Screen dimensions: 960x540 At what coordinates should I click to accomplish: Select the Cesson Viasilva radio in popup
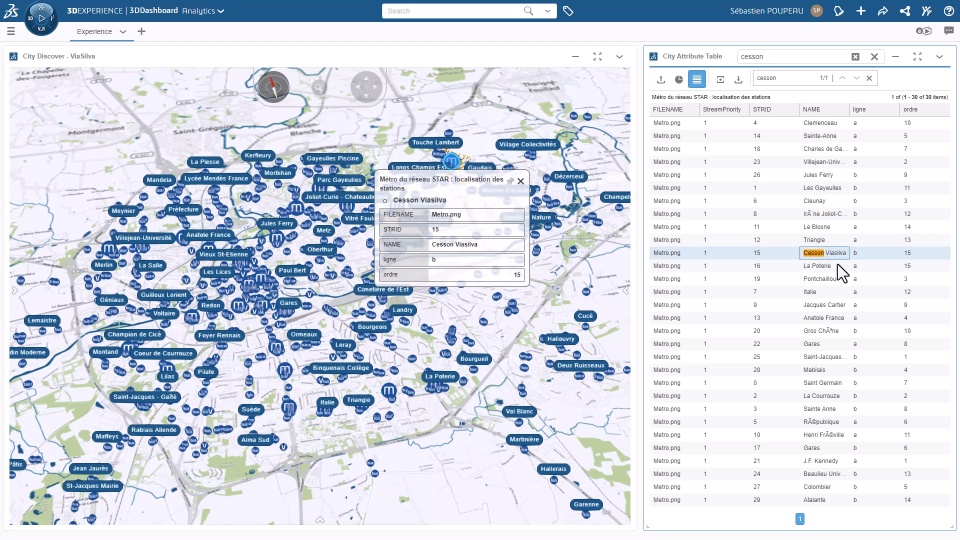[x=385, y=201]
